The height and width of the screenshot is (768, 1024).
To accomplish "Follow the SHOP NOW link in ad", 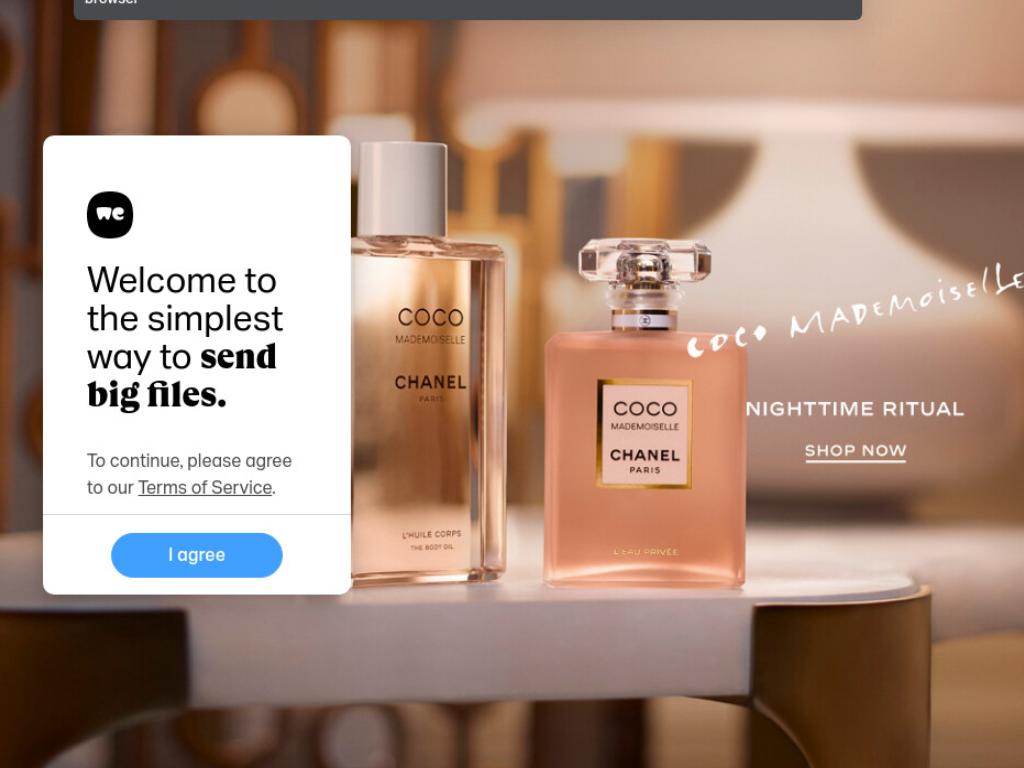I will (x=856, y=451).
